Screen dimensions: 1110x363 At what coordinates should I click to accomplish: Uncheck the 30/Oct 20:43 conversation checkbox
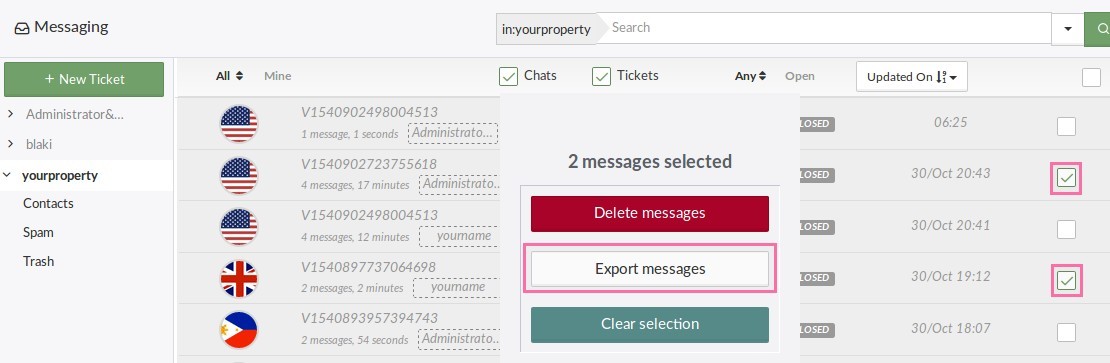click(x=1066, y=178)
